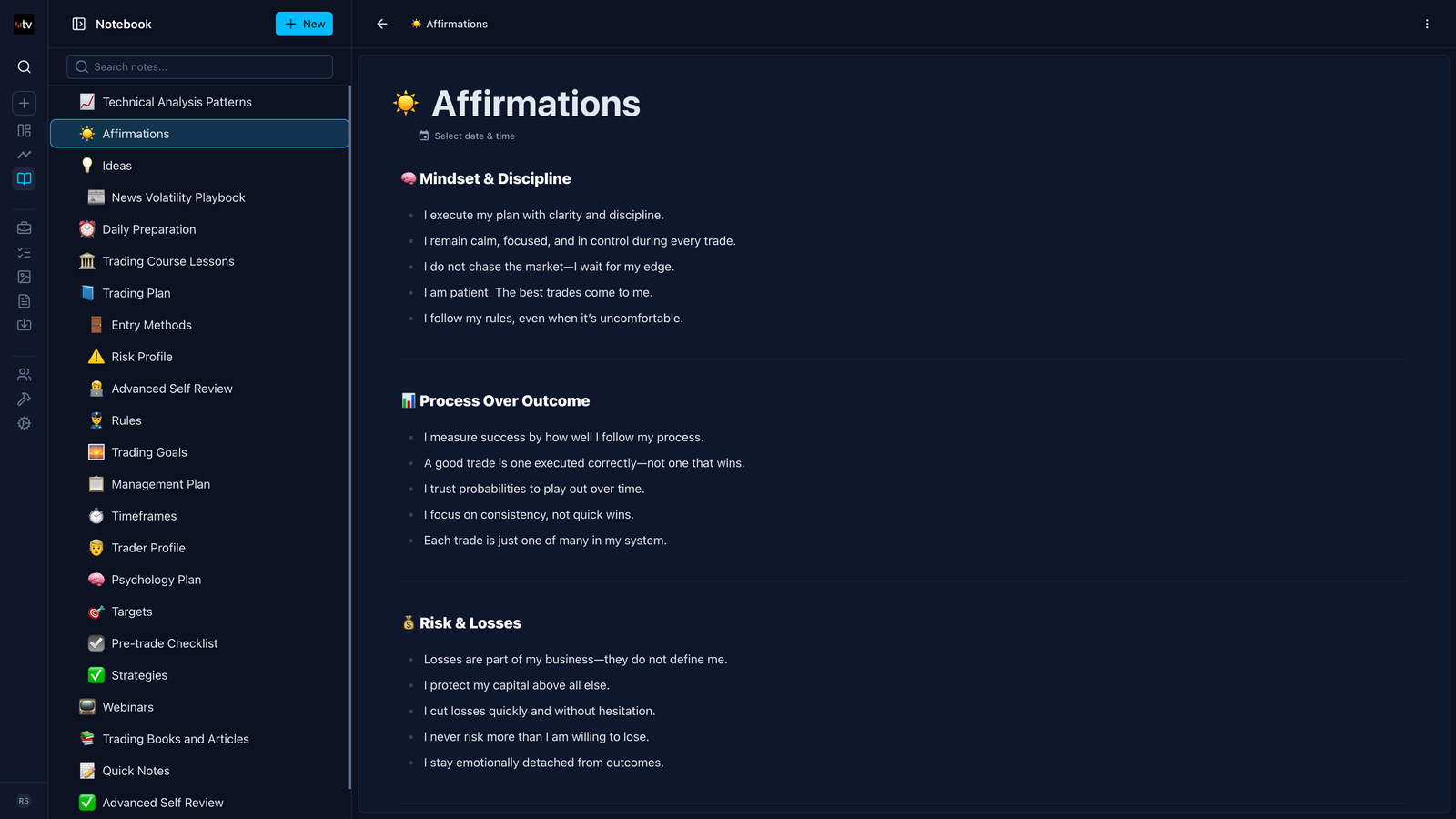The width and height of the screenshot is (1456, 819).
Task: Open the checklist tasks icon in left rail
Action: click(x=25, y=253)
